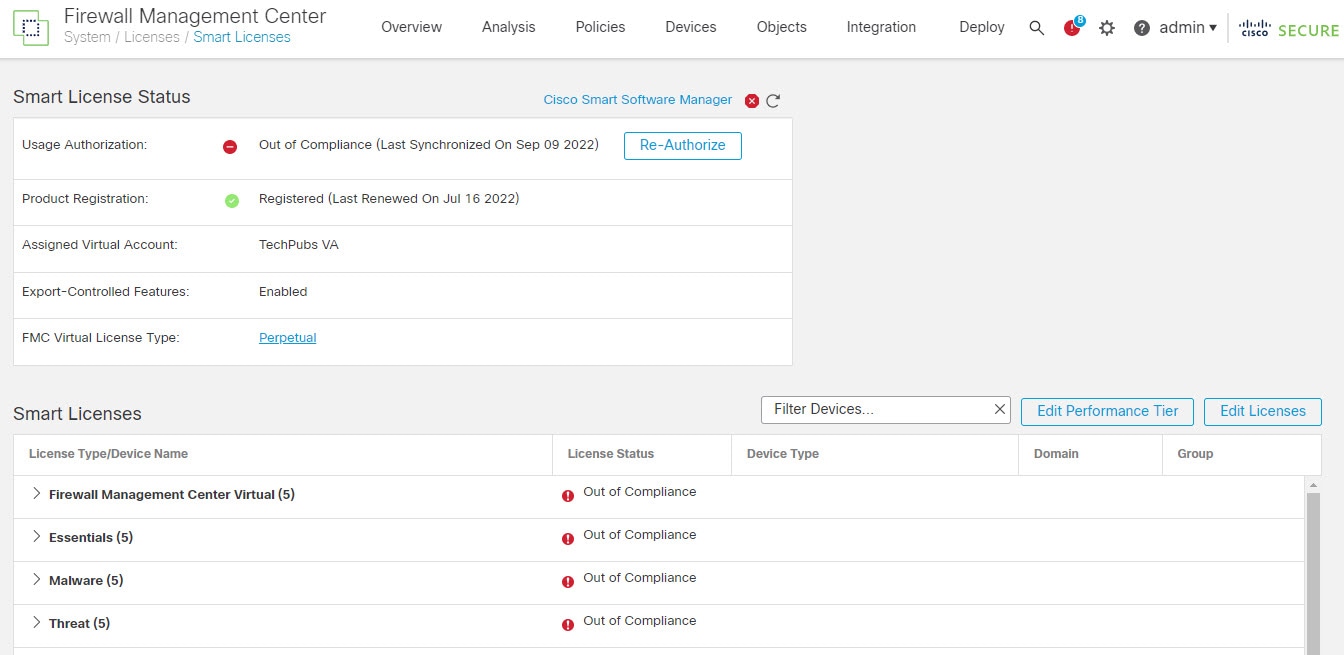
Task: Click the Export-Controlled Features Enabled value
Action: click(283, 292)
